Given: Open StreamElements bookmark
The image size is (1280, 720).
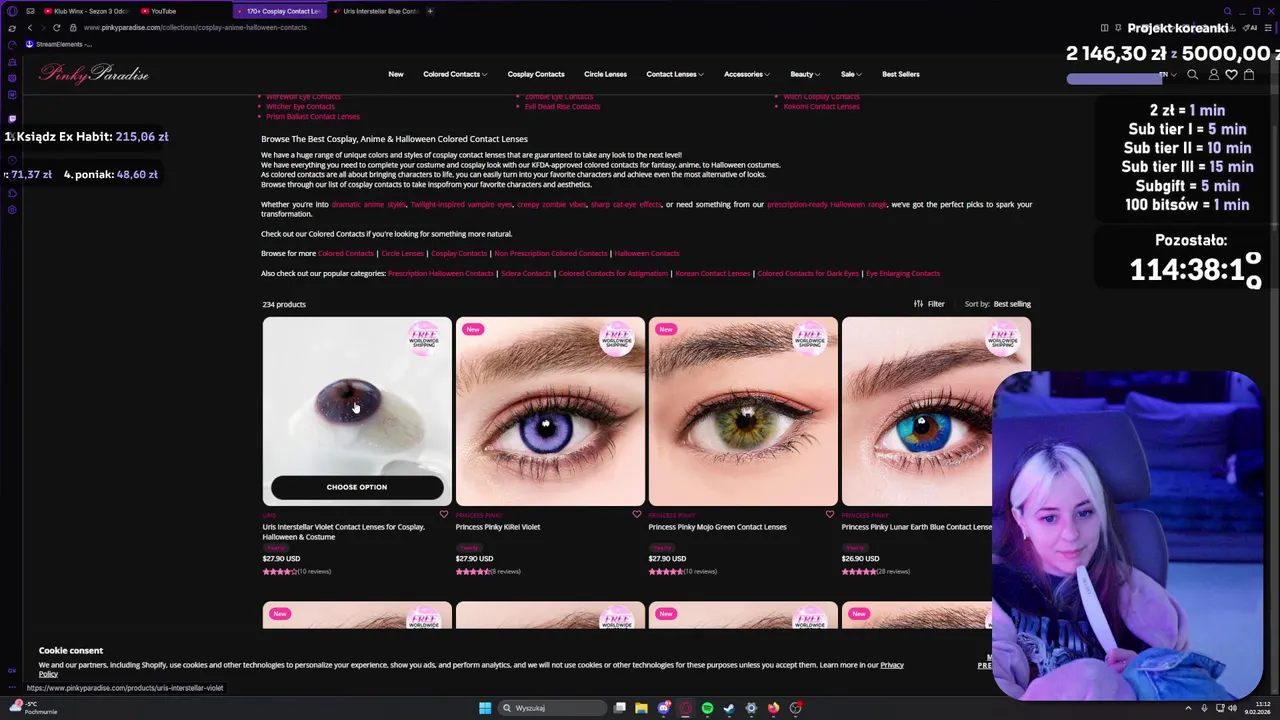Looking at the screenshot, I should pos(59,44).
